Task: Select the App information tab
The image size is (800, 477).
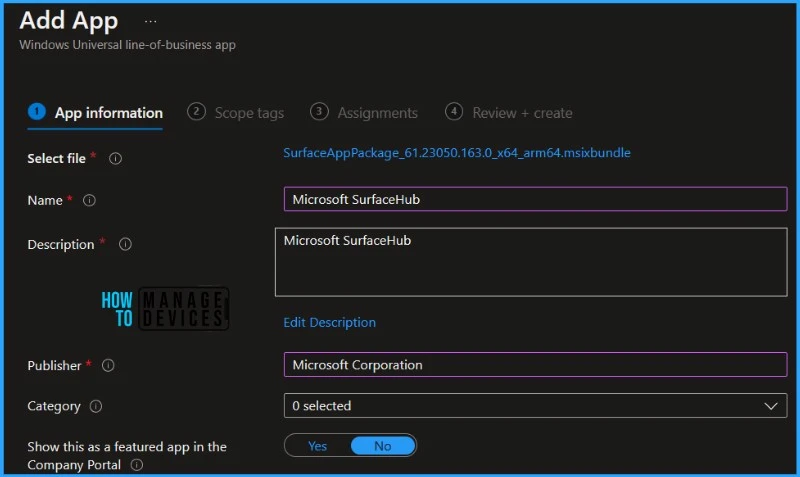Action: click(95, 113)
